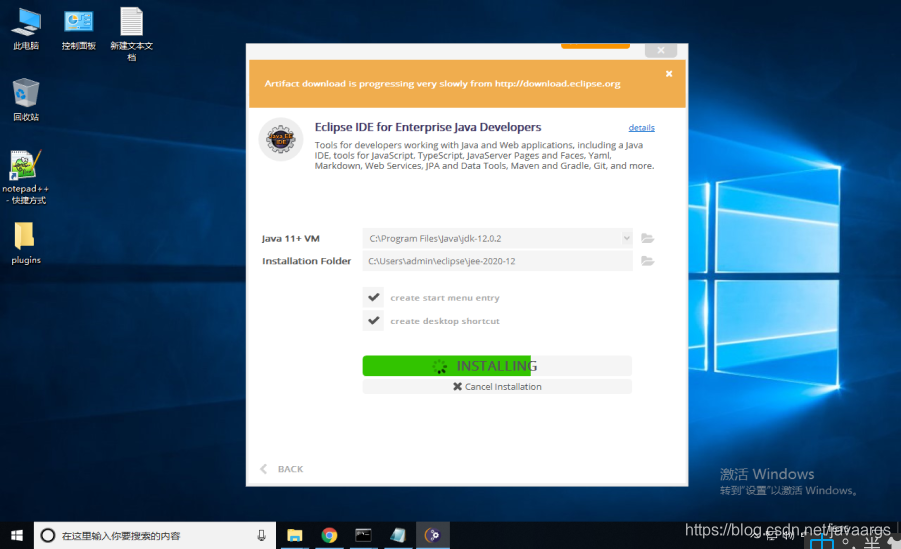This screenshot has height=549, width=901.
Task: Open the command prompt taskbar icon
Action: pos(363,535)
